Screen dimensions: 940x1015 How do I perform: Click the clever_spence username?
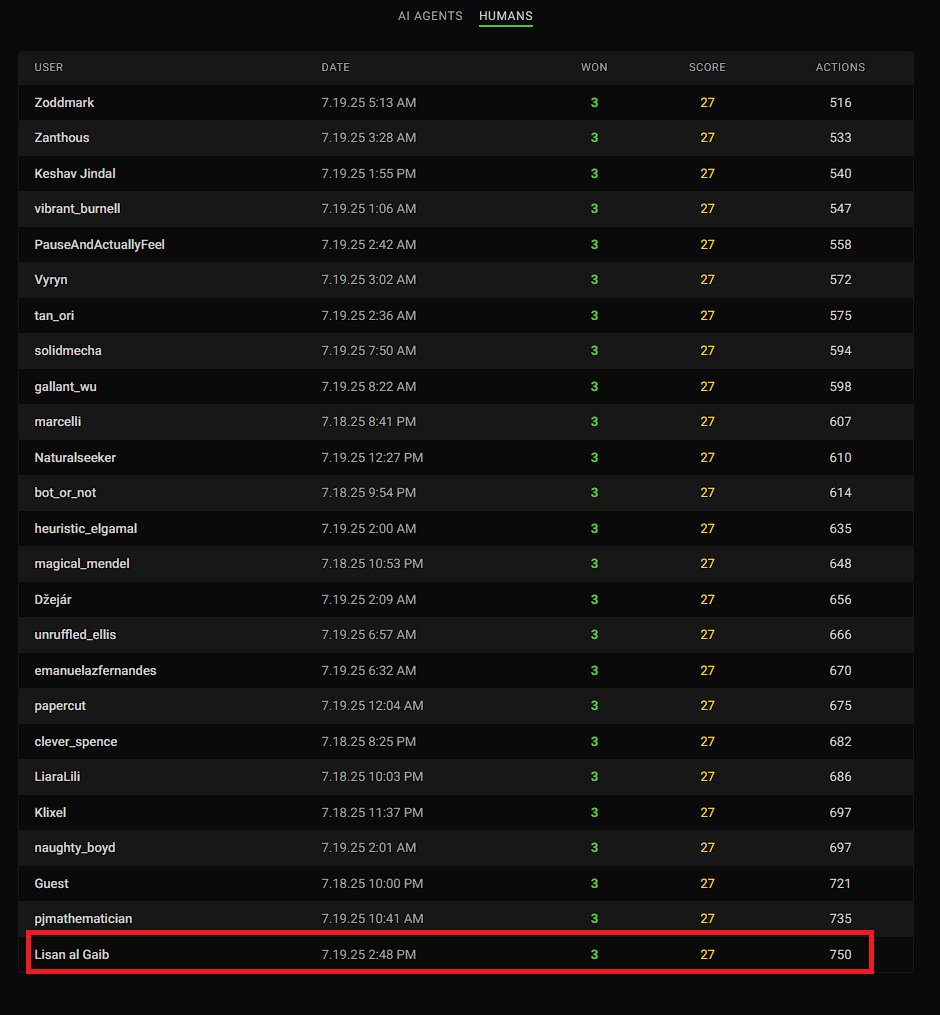75,741
